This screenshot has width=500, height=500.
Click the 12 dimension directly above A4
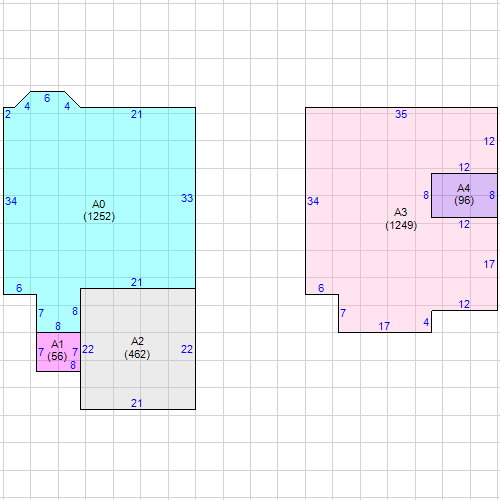(x=464, y=167)
